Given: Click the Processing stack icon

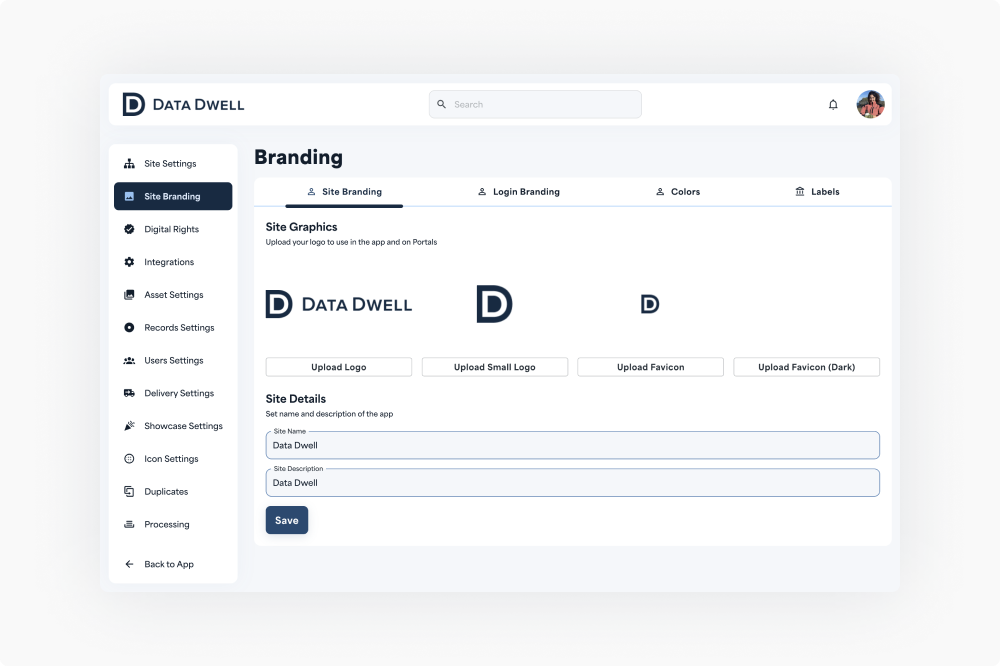Looking at the screenshot, I should point(129,524).
